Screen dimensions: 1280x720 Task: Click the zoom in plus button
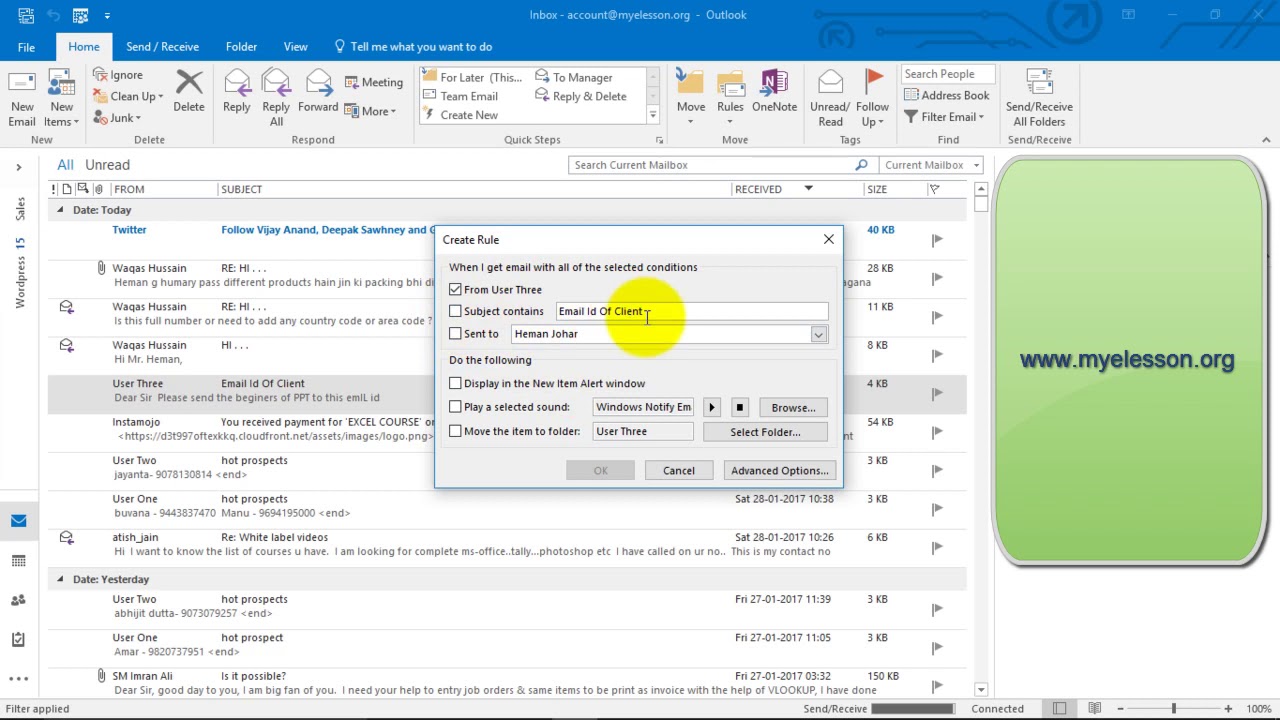pyautogui.click(x=1228, y=708)
